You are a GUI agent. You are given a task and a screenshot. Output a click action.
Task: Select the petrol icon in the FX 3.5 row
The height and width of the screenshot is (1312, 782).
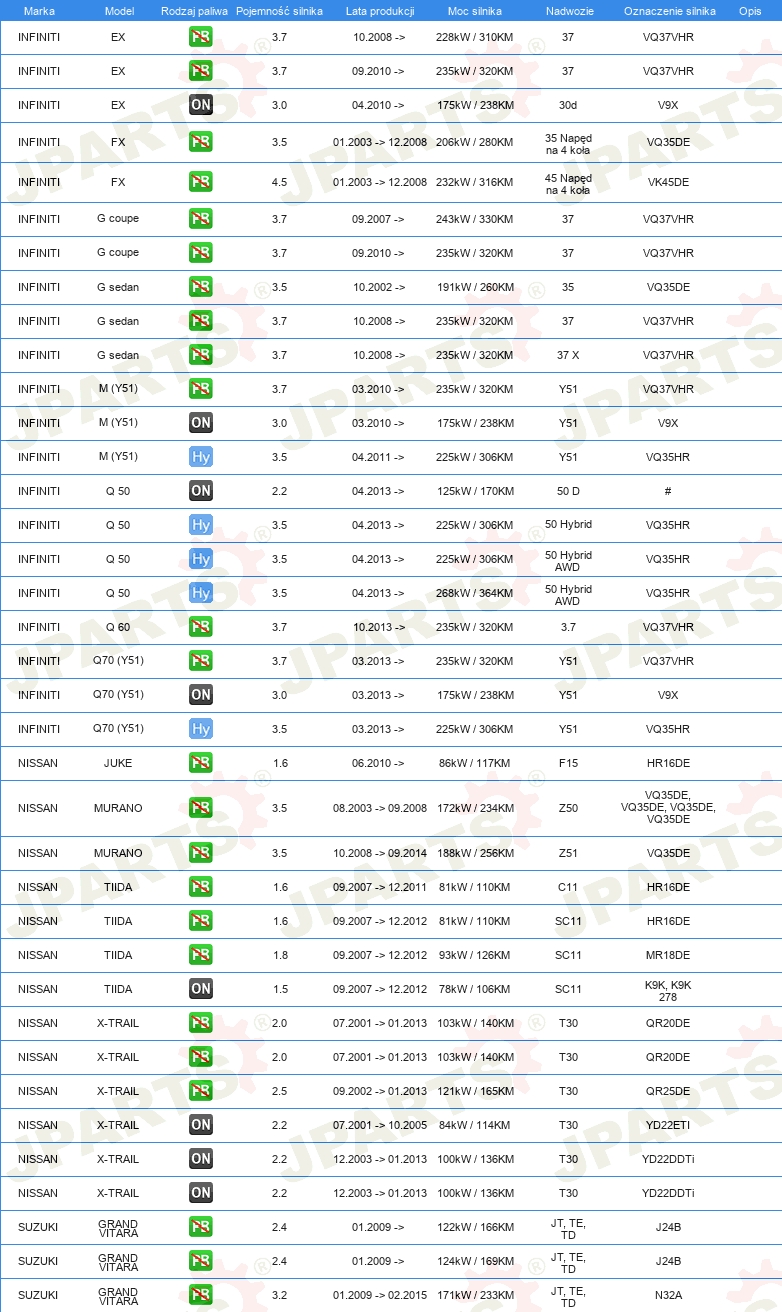[x=201, y=142]
